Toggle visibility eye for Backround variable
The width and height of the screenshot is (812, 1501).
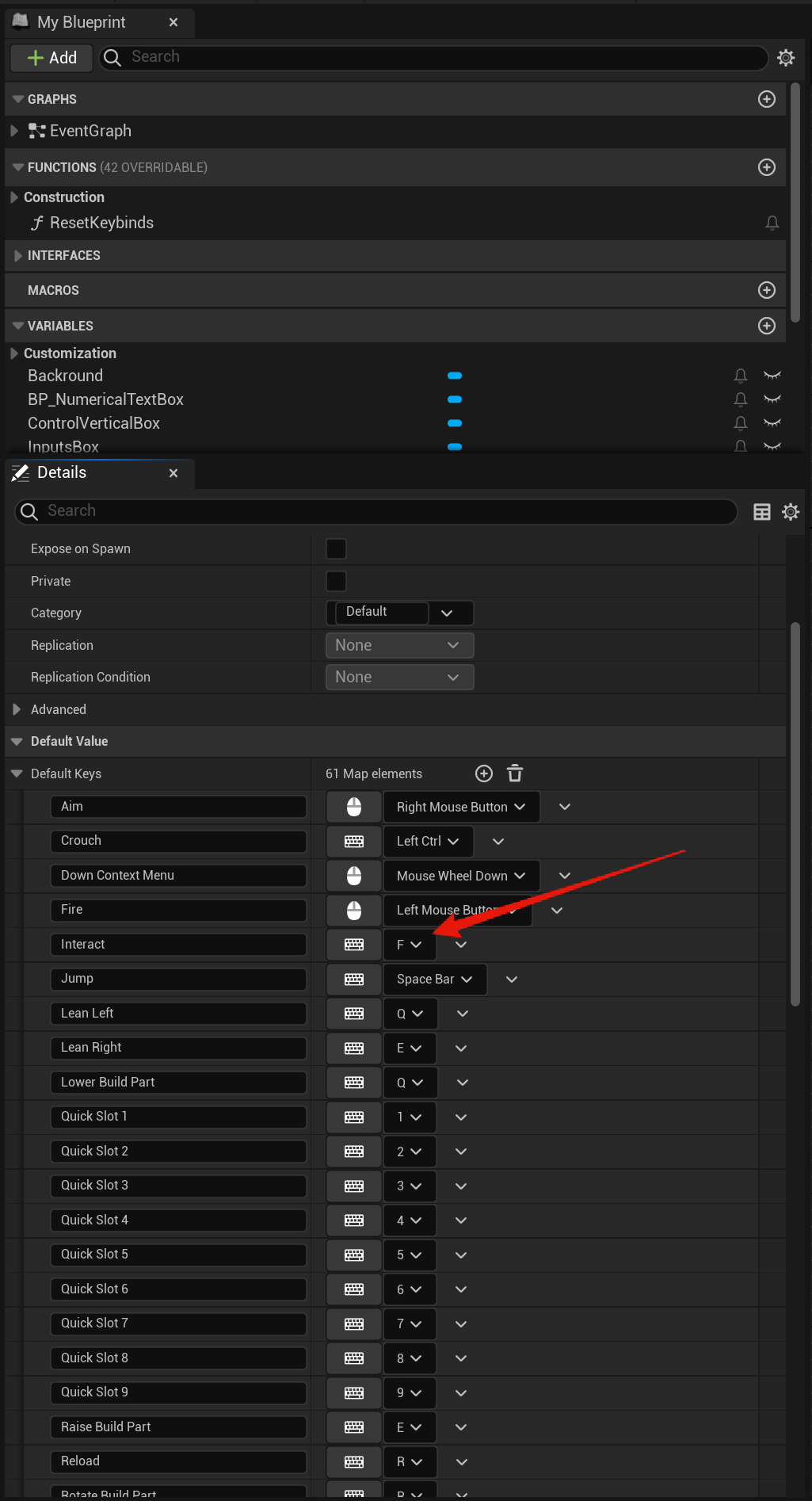coord(772,376)
